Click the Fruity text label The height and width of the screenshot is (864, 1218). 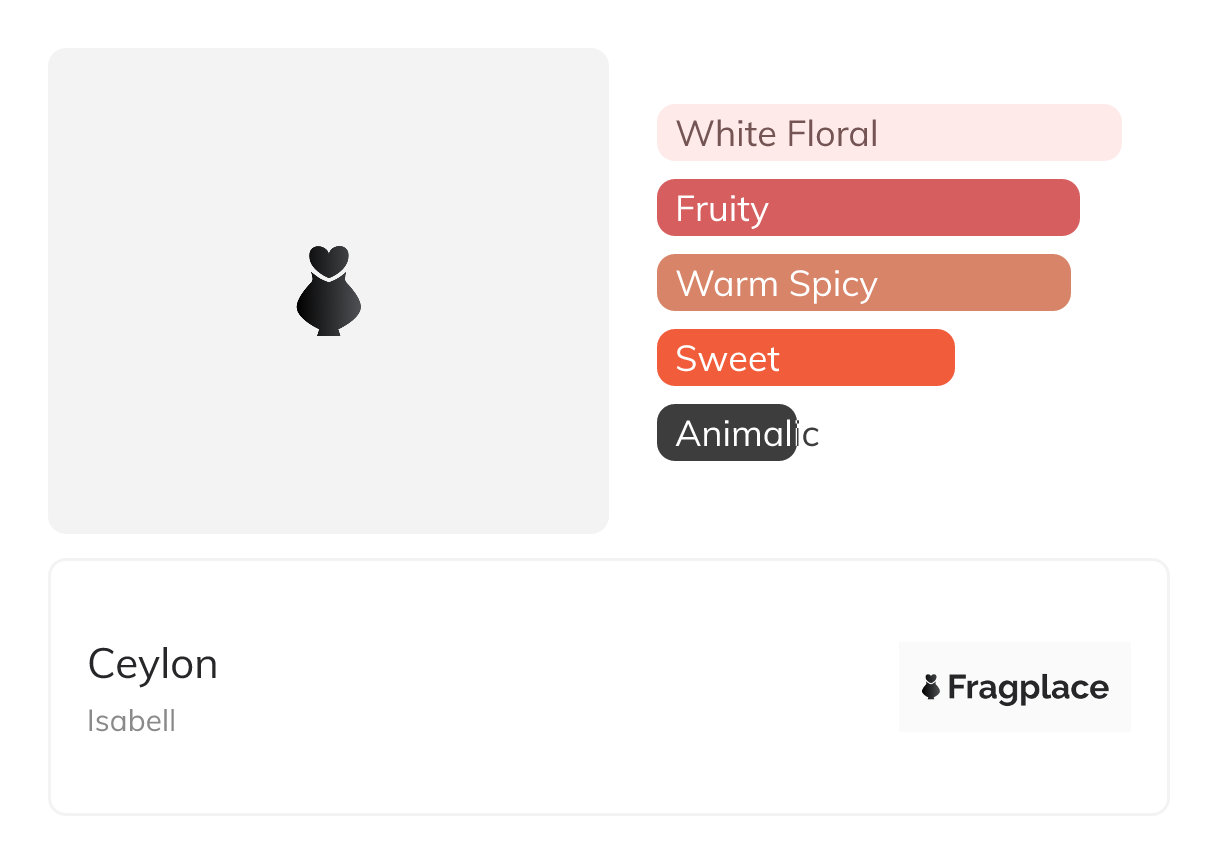tap(722, 208)
